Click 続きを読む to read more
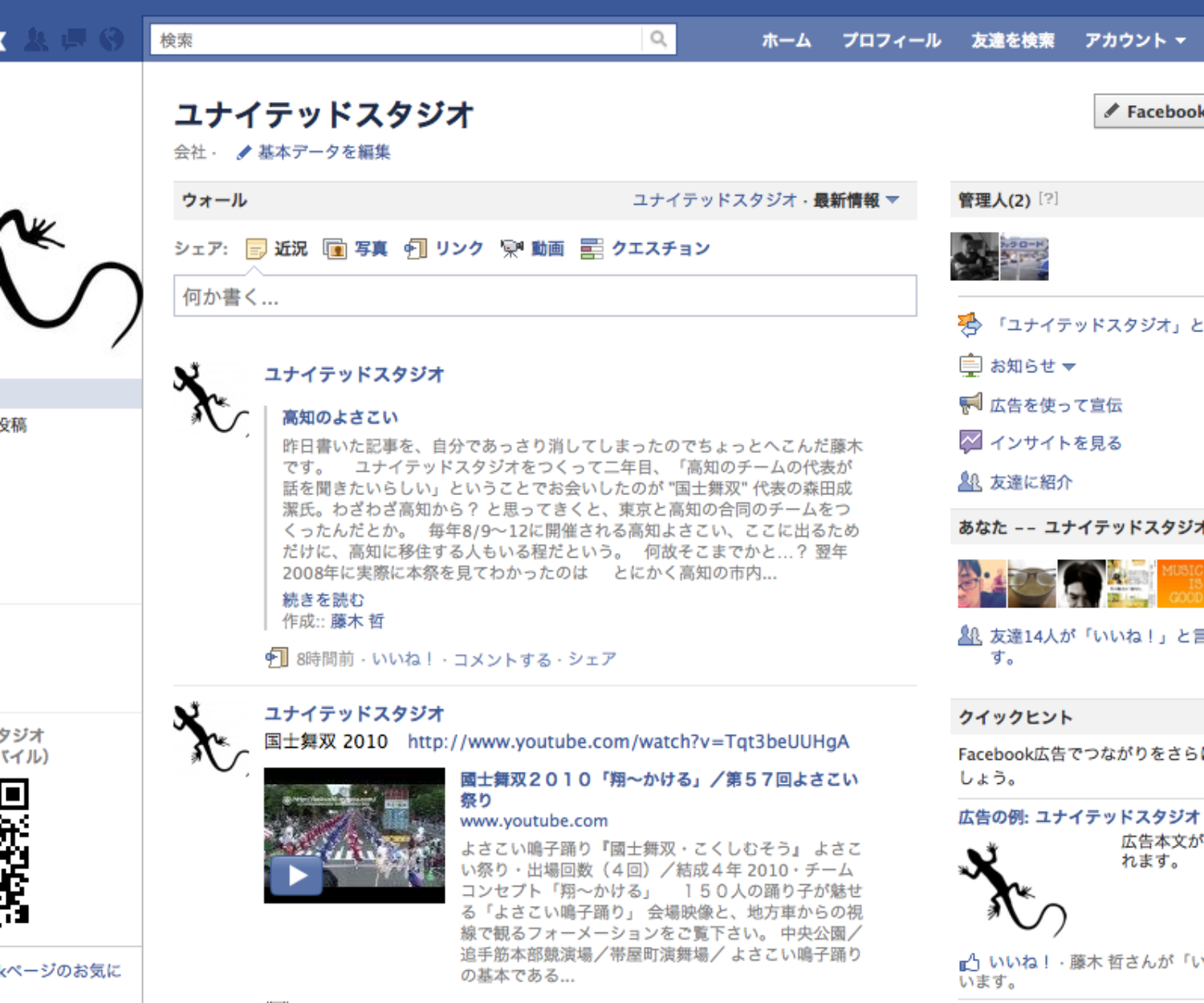Viewport: 1204px width, 1003px height. point(323,599)
